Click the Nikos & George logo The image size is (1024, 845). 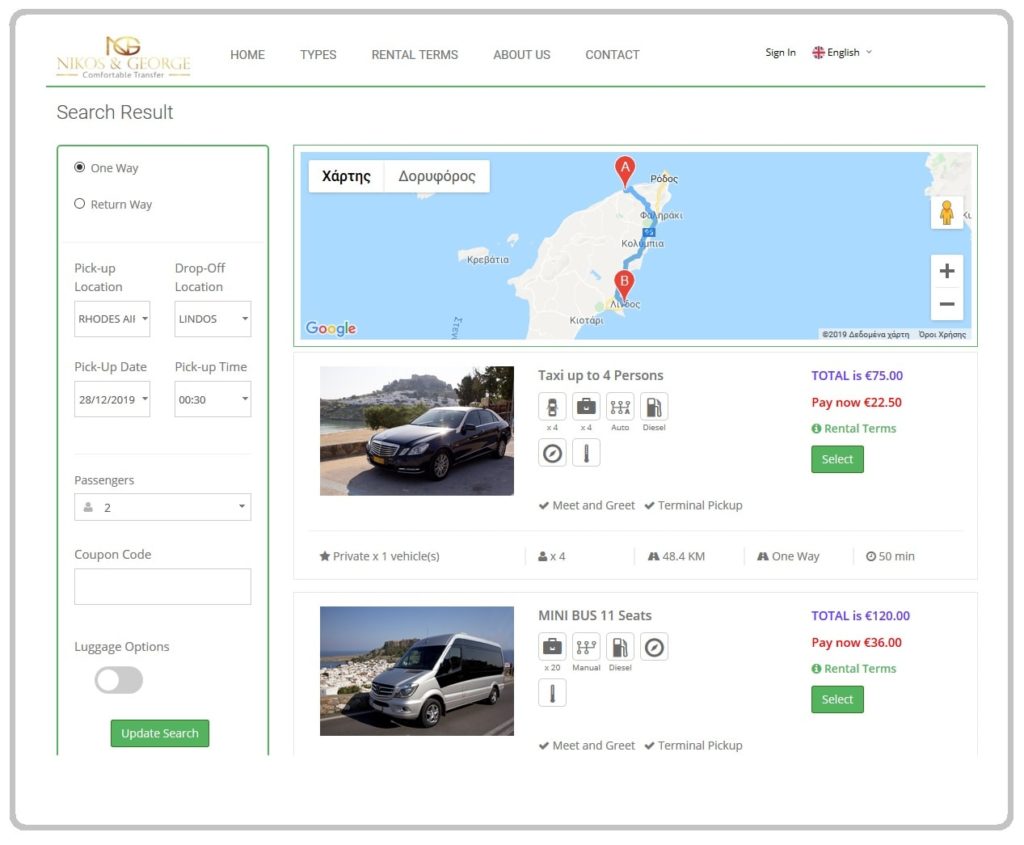[123, 57]
